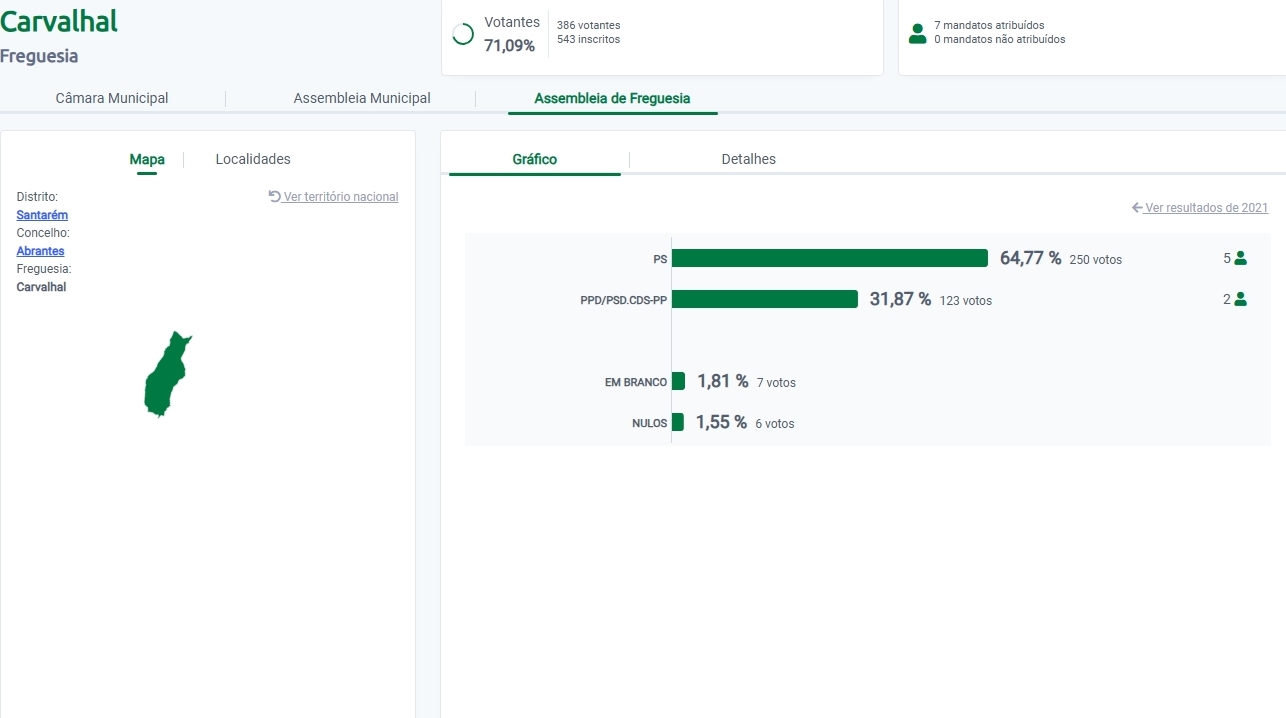Open the Santarém district link
The image size is (1286, 718).
[x=42, y=215]
